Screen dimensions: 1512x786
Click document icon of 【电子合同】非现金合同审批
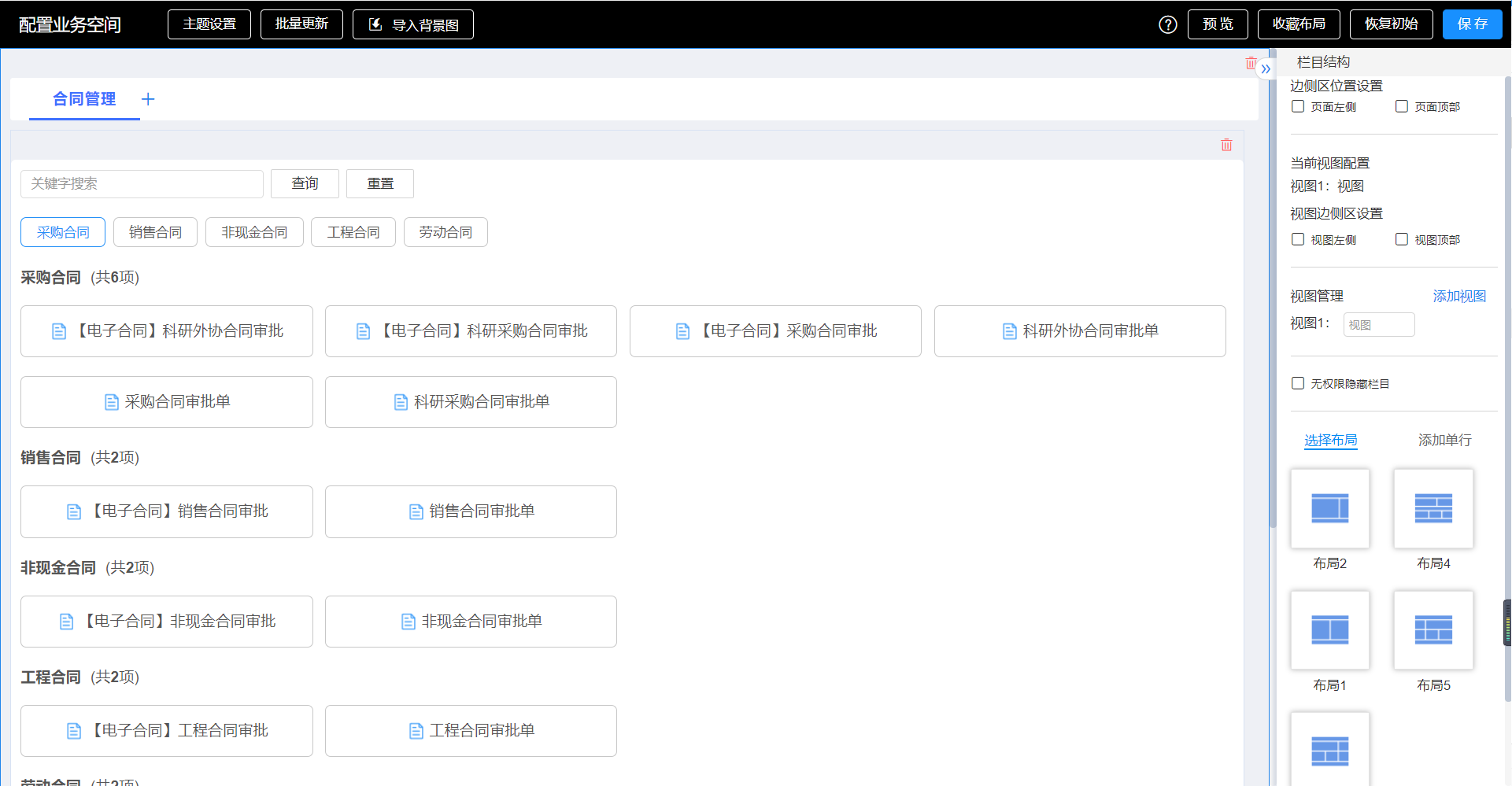[x=67, y=622]
